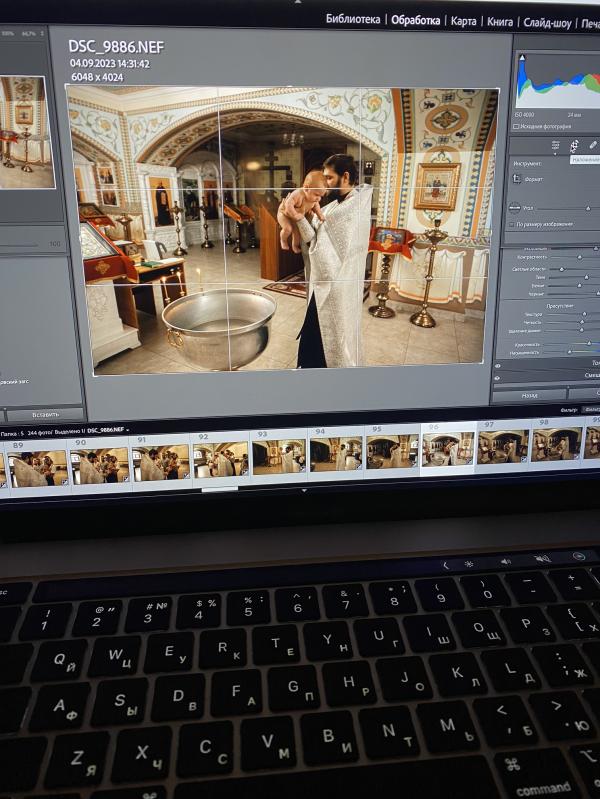This screenshot has height=799, width=600.
Task: Select filmstrip thumbnail 90
Action: tap(99, 466)
